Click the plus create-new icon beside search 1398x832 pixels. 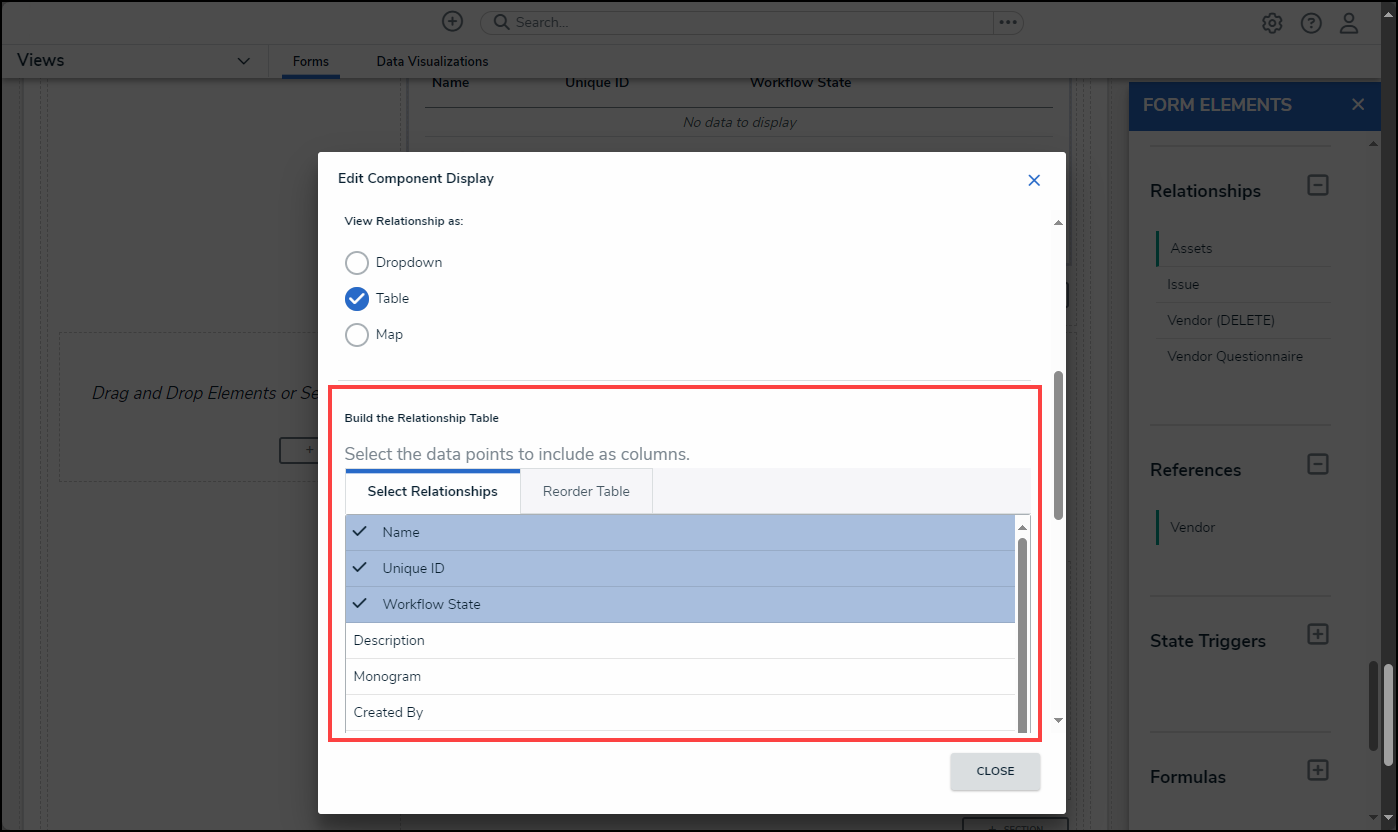(453, 22)
